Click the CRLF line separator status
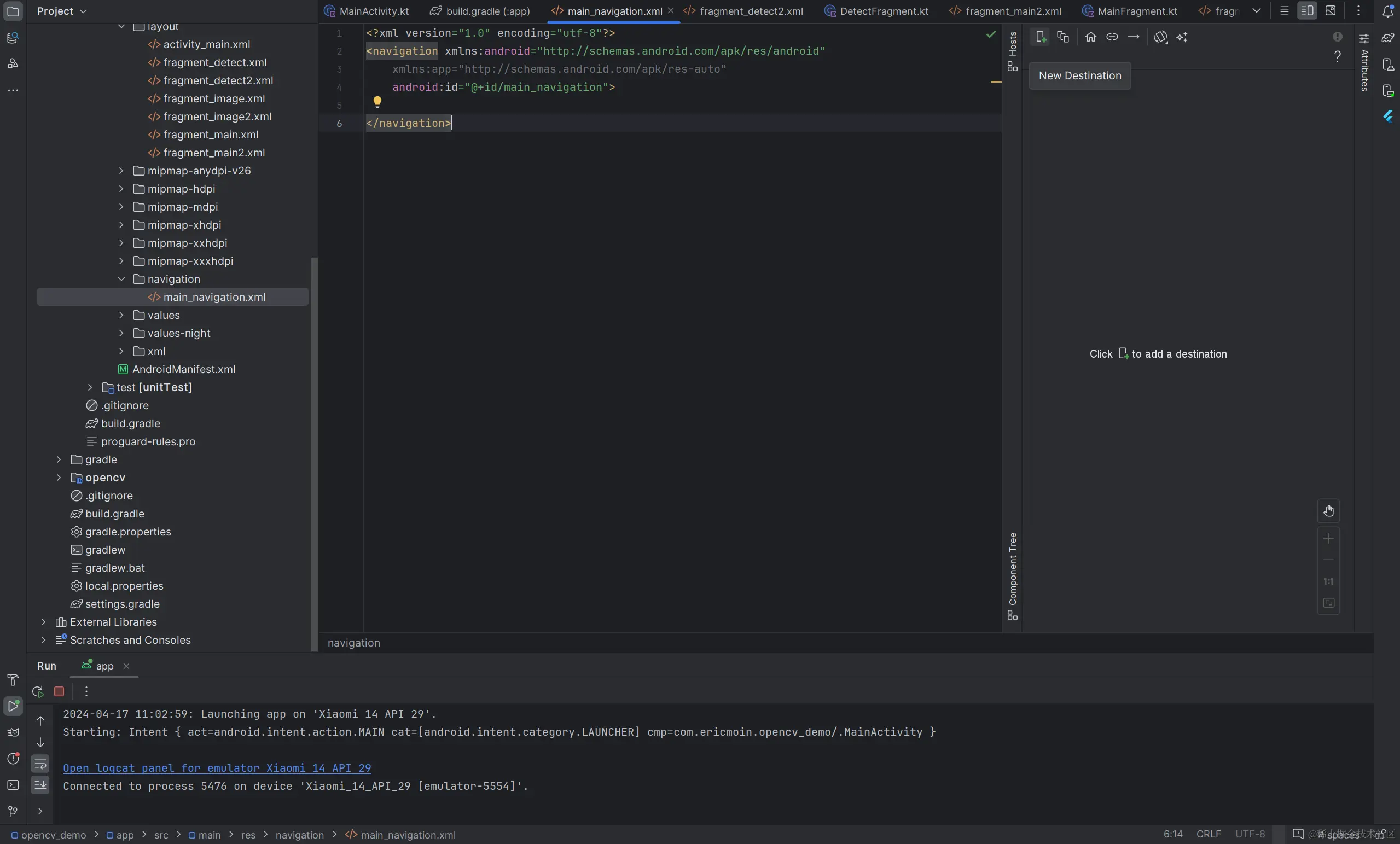The image size is (1400, 844). pos(1209,834)
